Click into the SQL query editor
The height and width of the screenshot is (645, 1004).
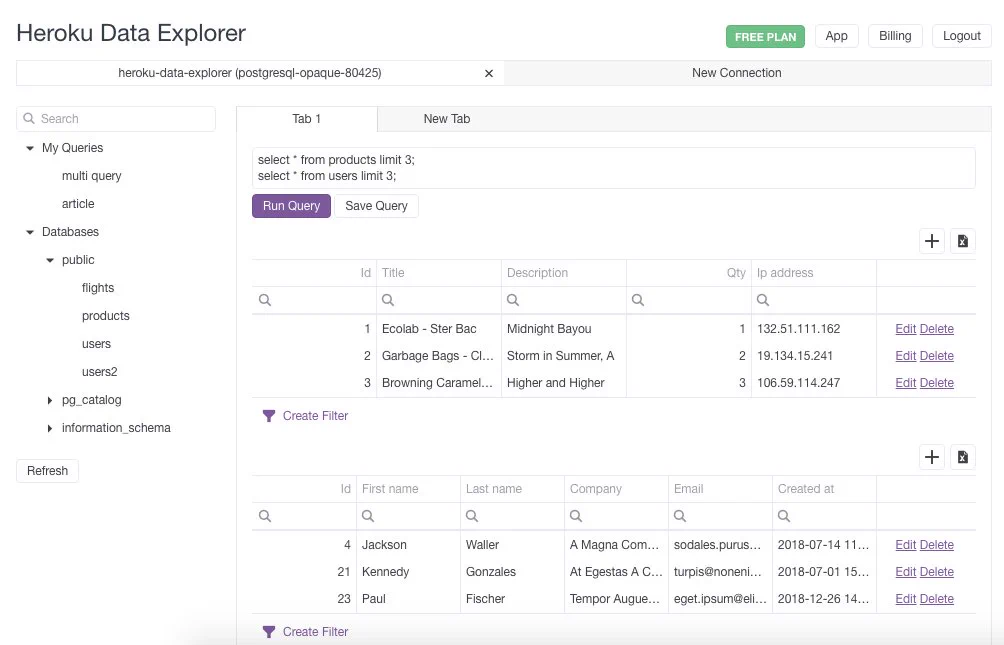tap(613, 168)
